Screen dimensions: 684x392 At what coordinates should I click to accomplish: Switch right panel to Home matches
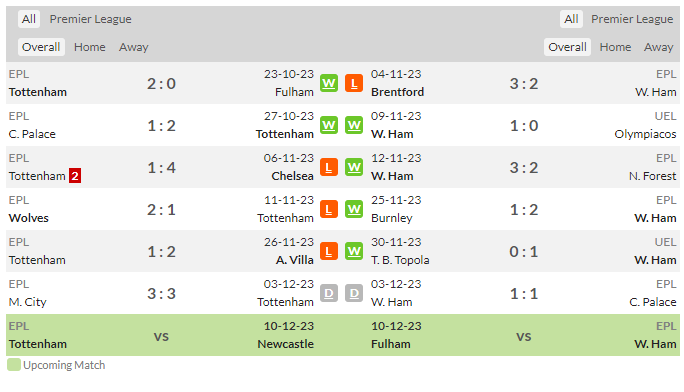coord(615,47)
